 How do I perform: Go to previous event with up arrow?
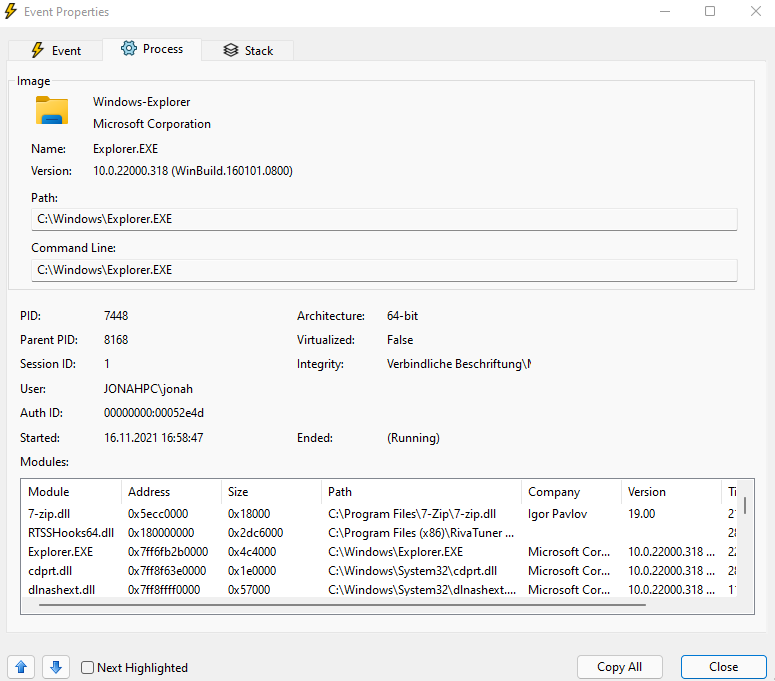click(21, 667)
